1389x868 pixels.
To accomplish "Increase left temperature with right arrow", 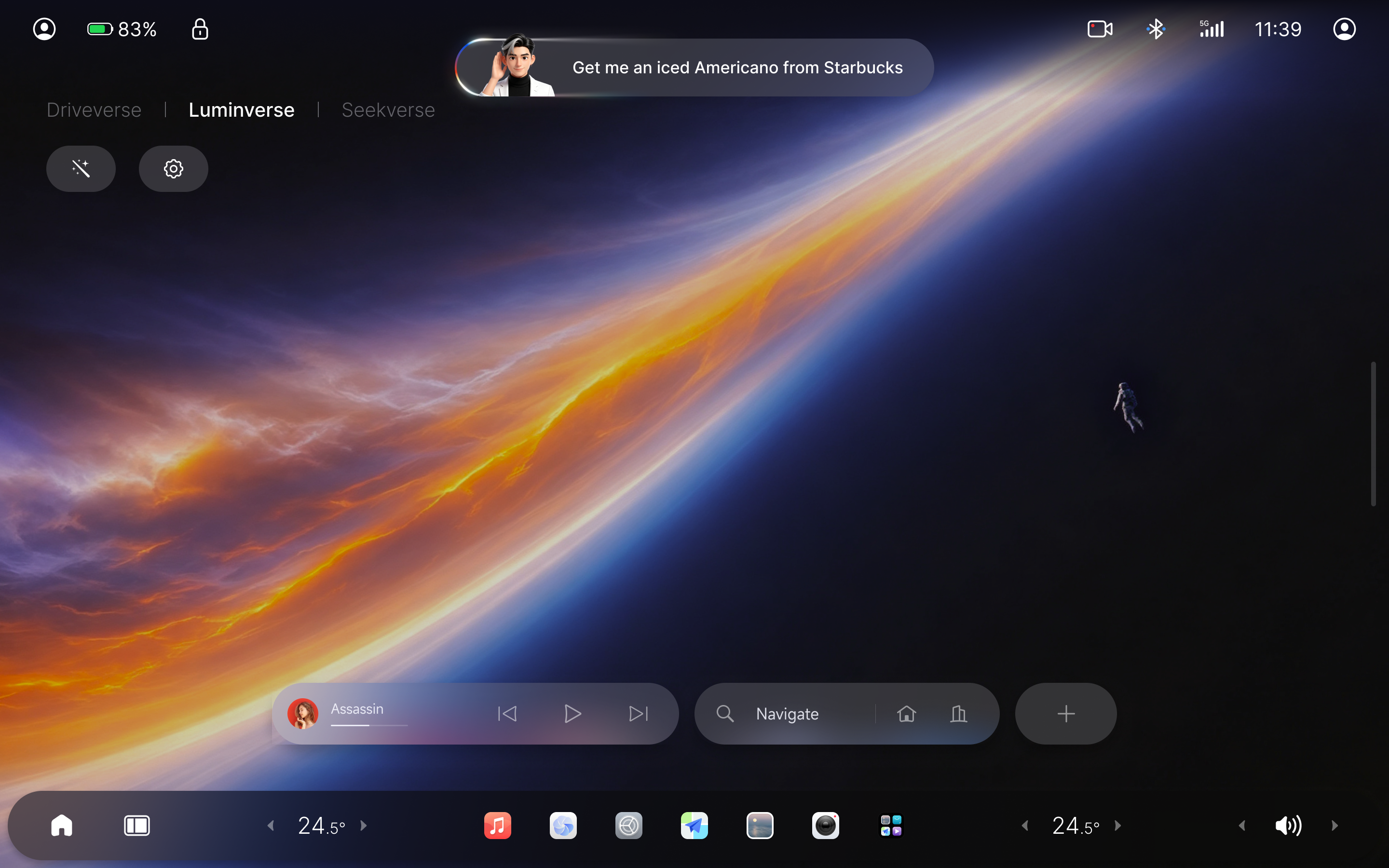I will (x=363, y=826).
